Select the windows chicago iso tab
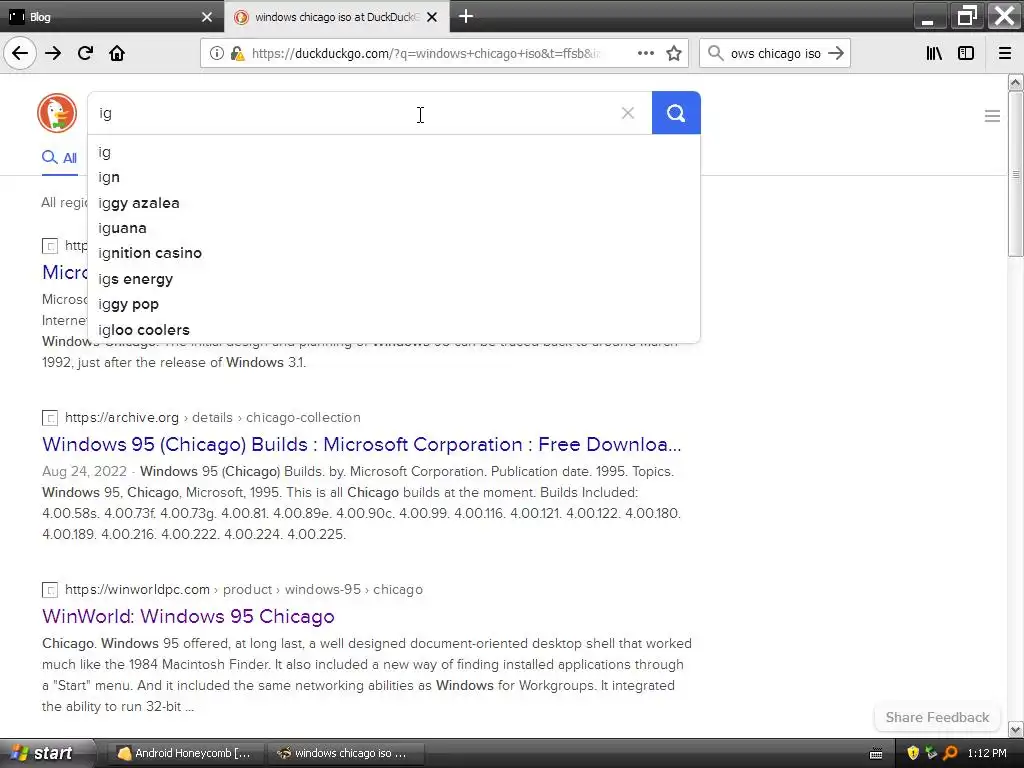The width and height of the screenshot is (1024, 768). point(337,17)
